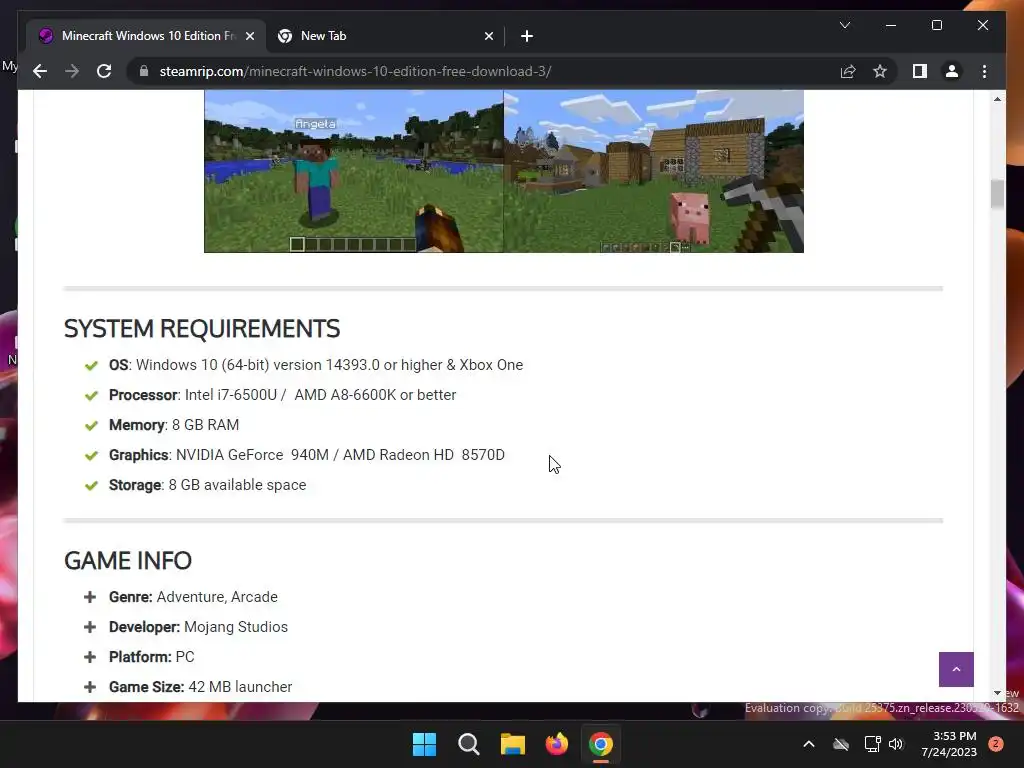Open the Chrome side panel
This screenshot has height=768, width=1024.
920,71
